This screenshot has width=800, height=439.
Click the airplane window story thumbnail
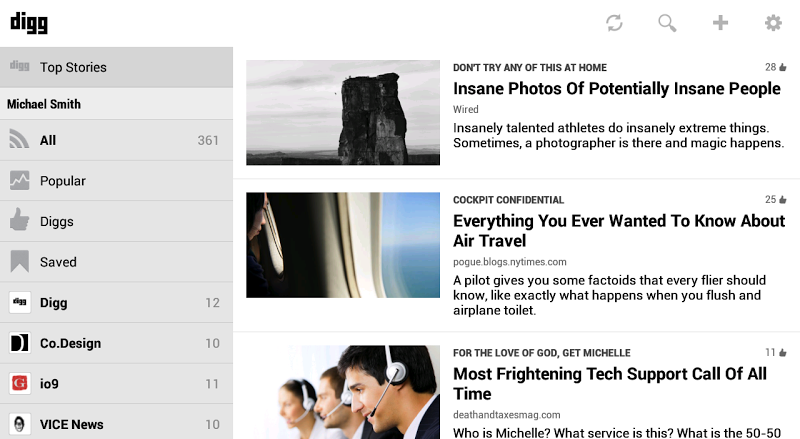coord(343,245)
